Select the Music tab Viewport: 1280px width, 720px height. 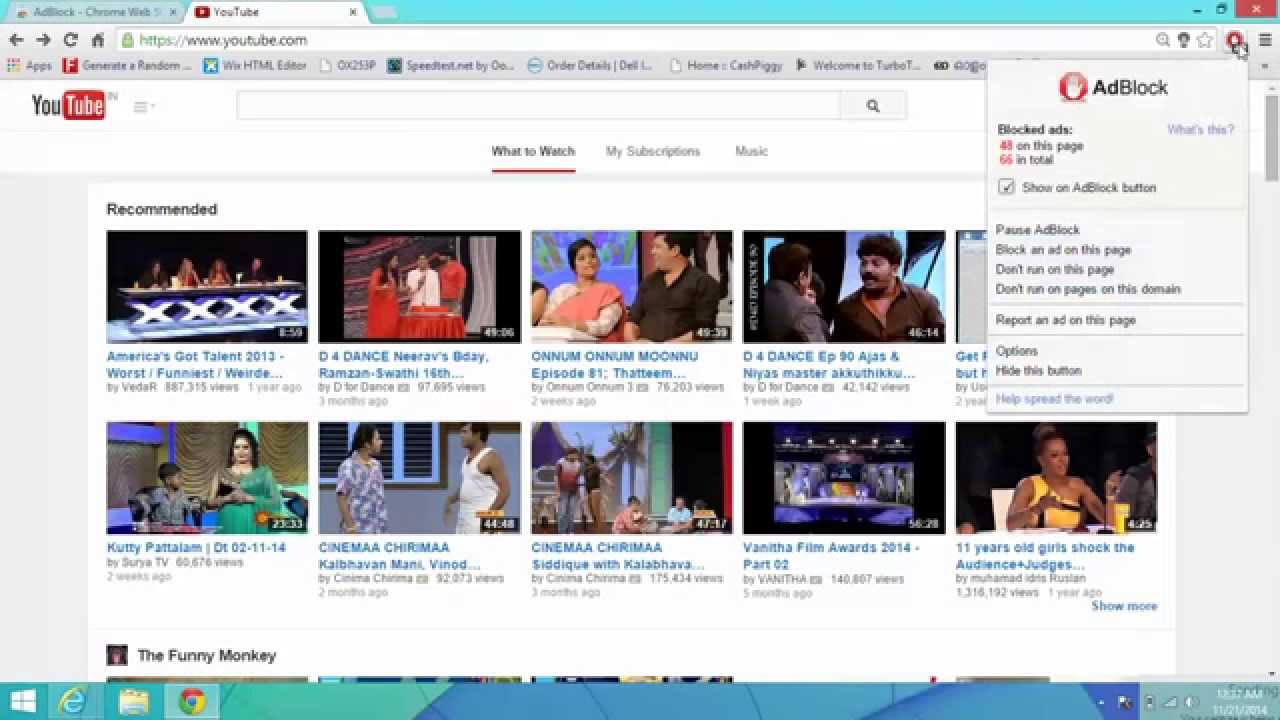(751, 151)
